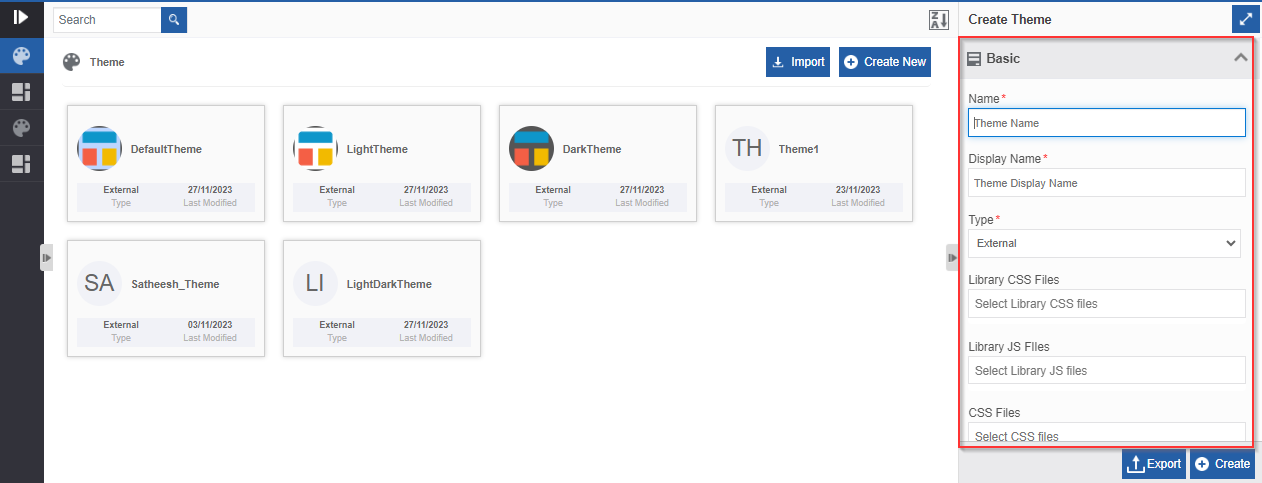Click the 23/11/2023 date on Theme1 card
The image size is (1262, 483).
[858, 190]
